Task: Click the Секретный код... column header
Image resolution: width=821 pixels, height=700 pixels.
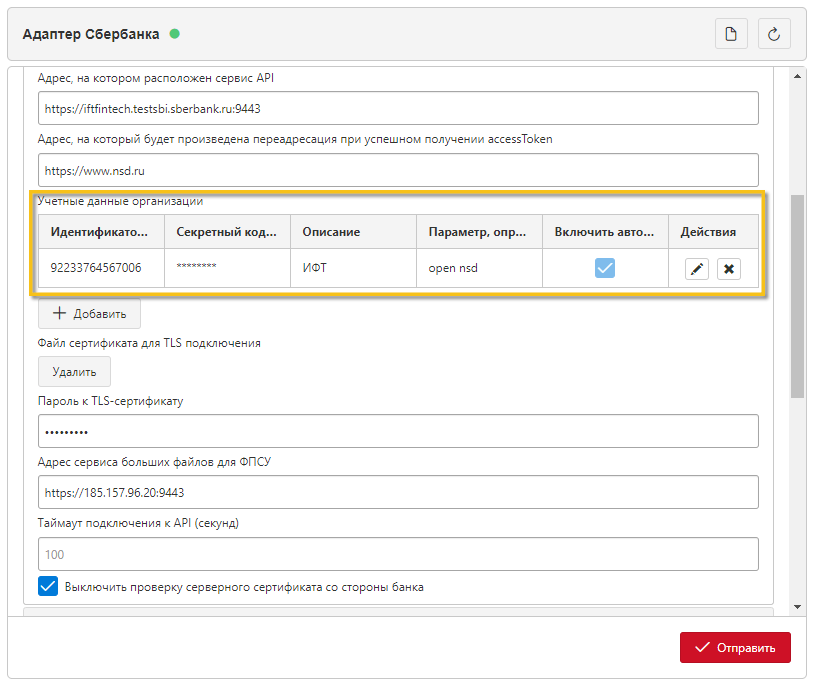Action: coord(227,232)
